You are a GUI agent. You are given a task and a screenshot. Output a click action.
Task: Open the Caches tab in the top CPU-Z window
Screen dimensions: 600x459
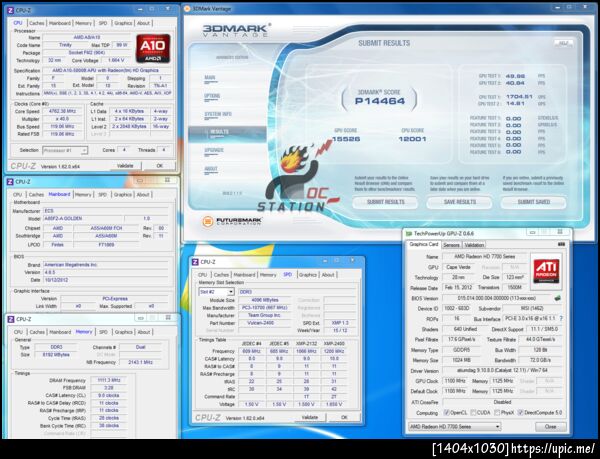(37, 23)
